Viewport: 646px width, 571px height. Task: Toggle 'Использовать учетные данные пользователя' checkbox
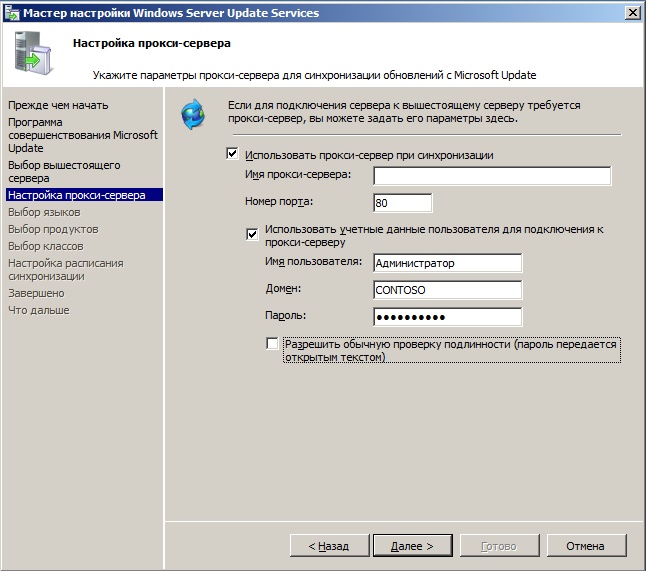252,234
